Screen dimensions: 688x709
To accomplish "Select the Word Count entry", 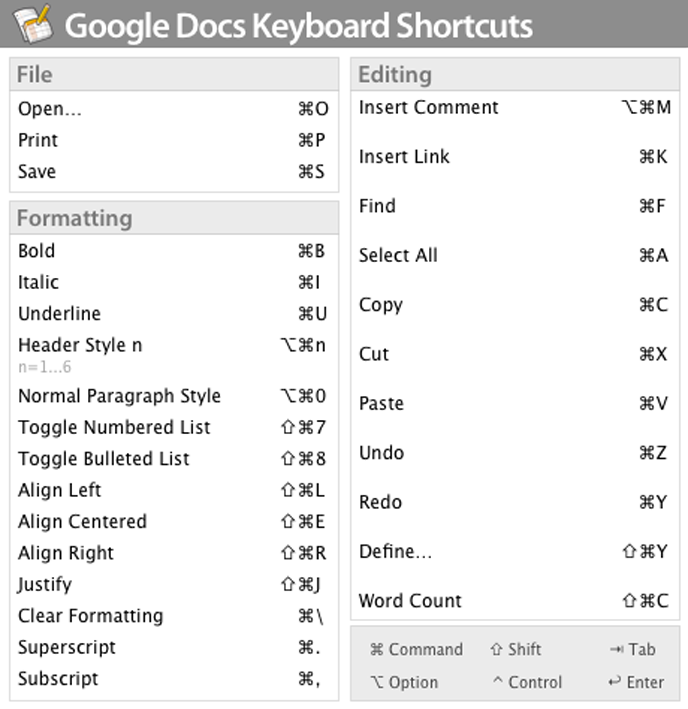I will [x=410, y=601].
